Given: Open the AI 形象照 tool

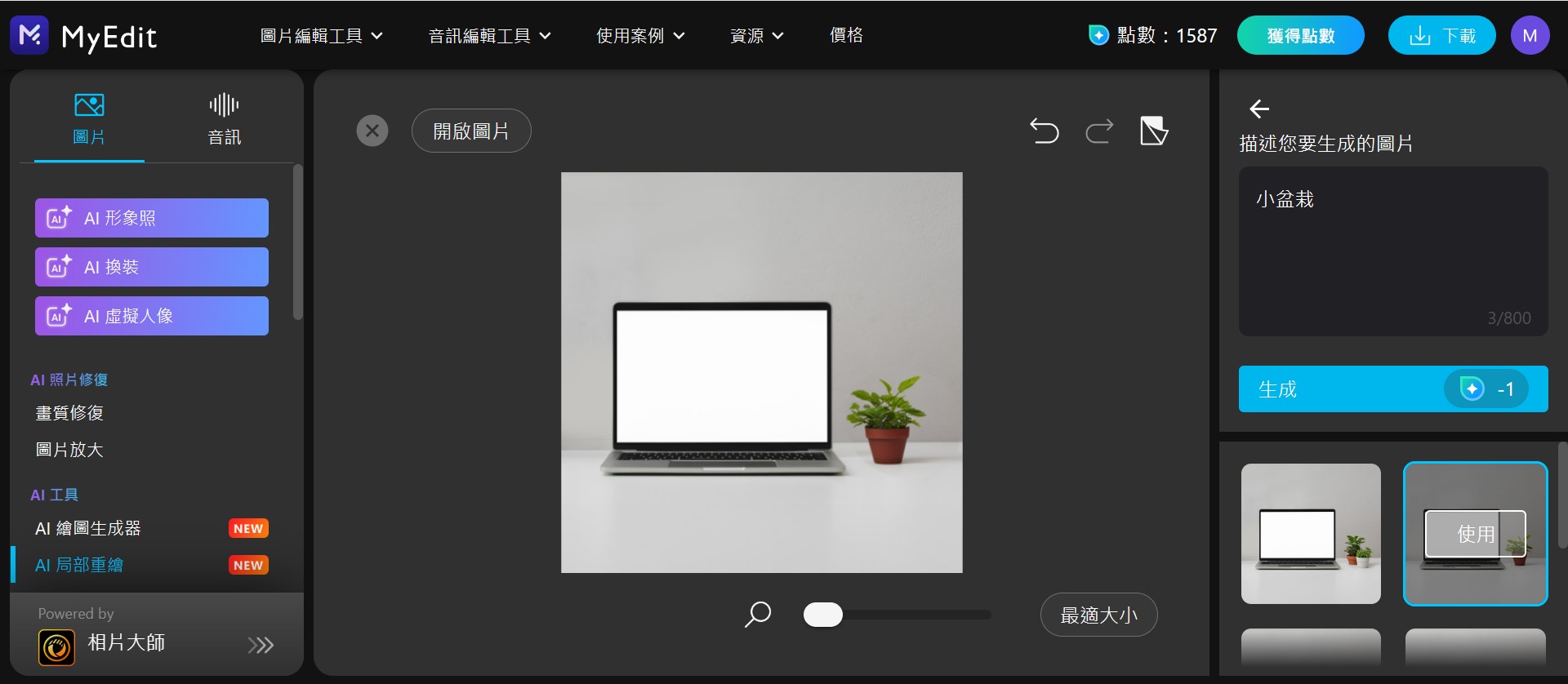Looking at the screenshot, I should pos(152,218).
